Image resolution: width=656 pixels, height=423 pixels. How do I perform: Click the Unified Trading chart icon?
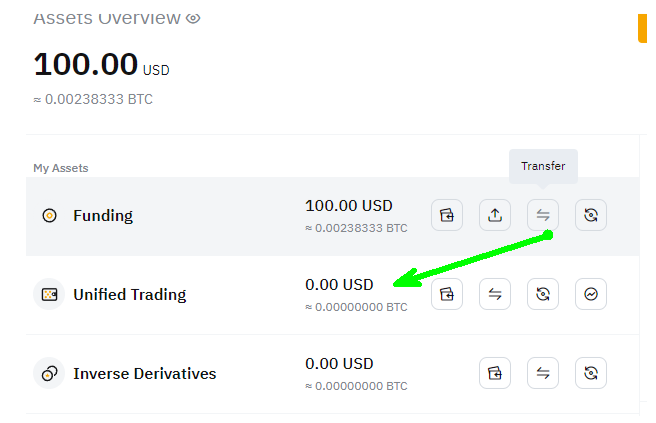click(x=591, y=294)
